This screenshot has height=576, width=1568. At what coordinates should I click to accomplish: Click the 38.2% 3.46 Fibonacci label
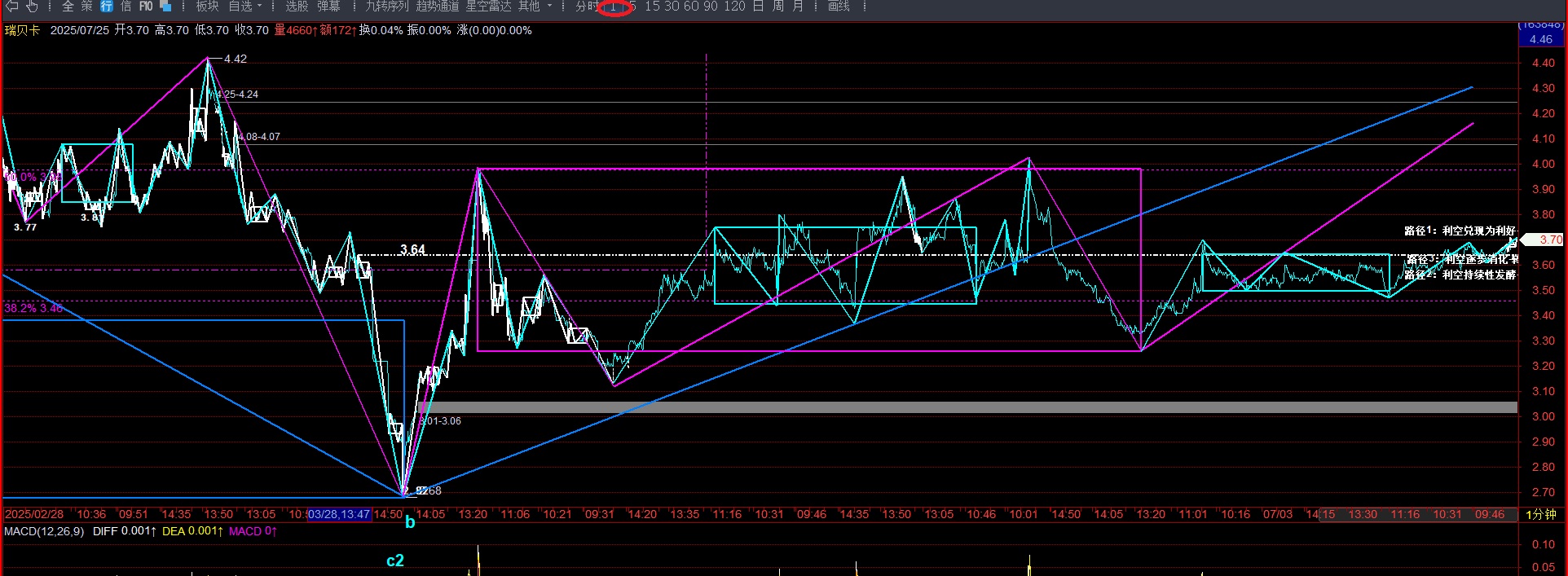(x=33, y=308)
